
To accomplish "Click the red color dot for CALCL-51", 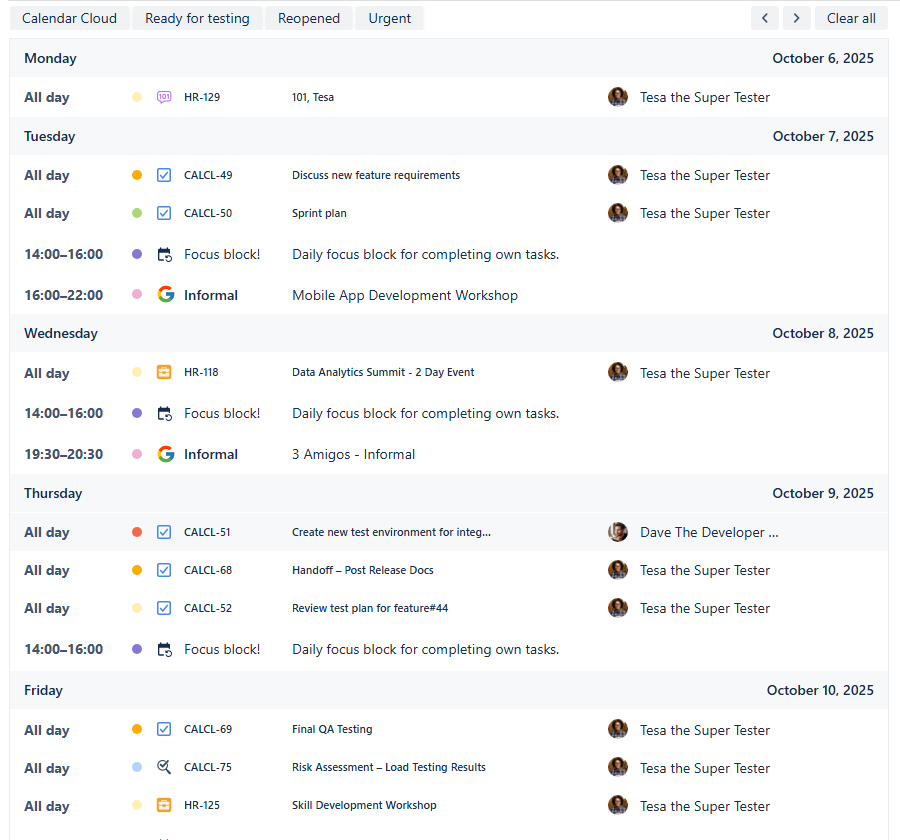I will point(137,532).
